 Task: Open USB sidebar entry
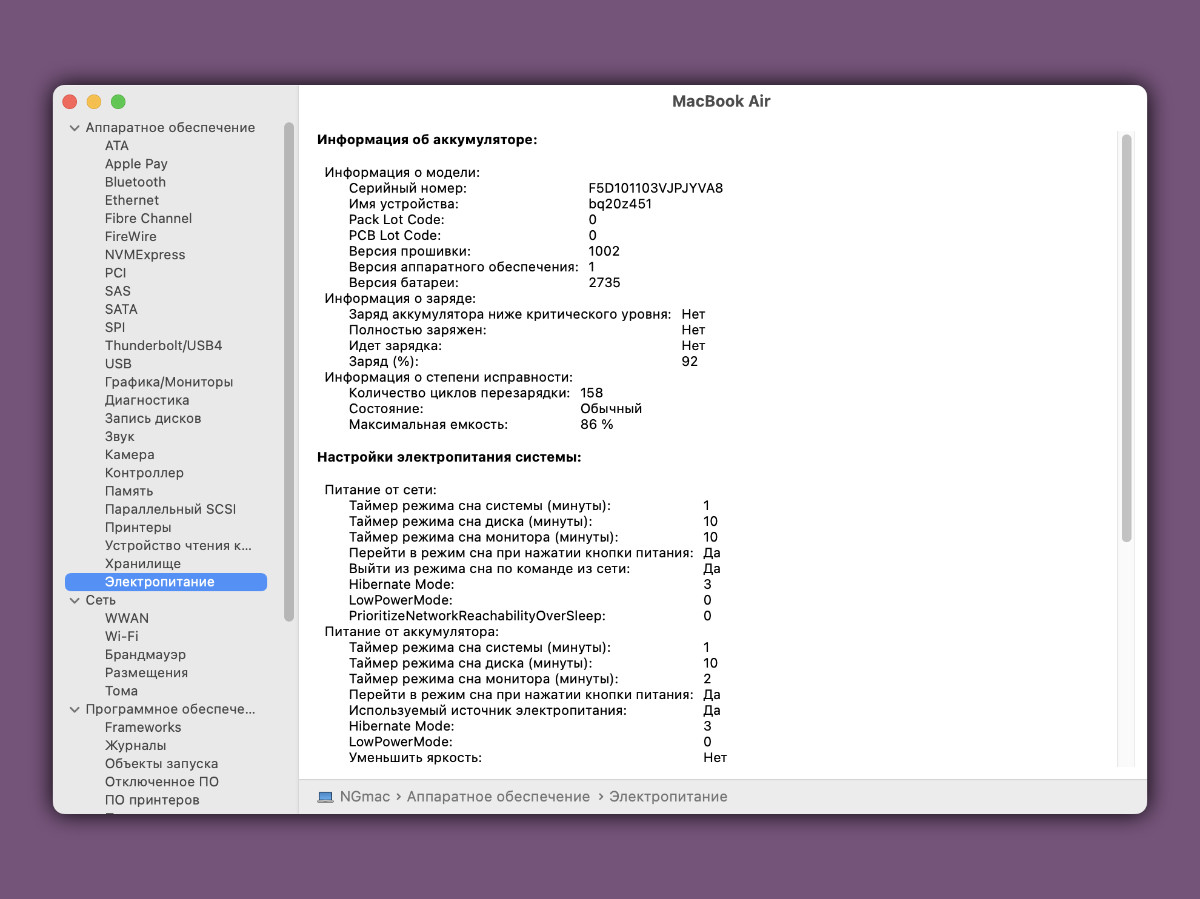118,364
